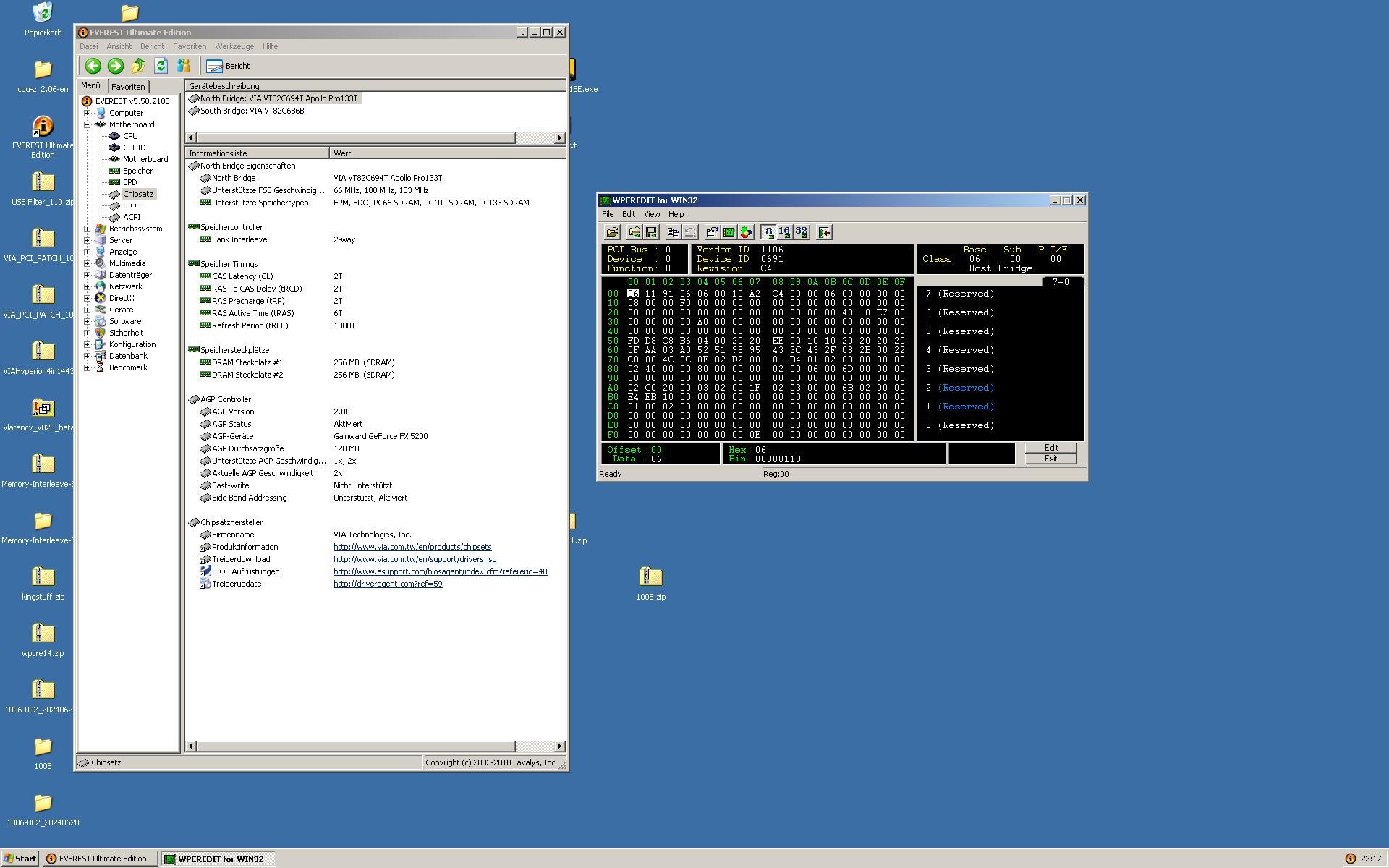Expand the Benchmark tree node
Viewport: 1389px width, 868px height.
tap(88, 367)
